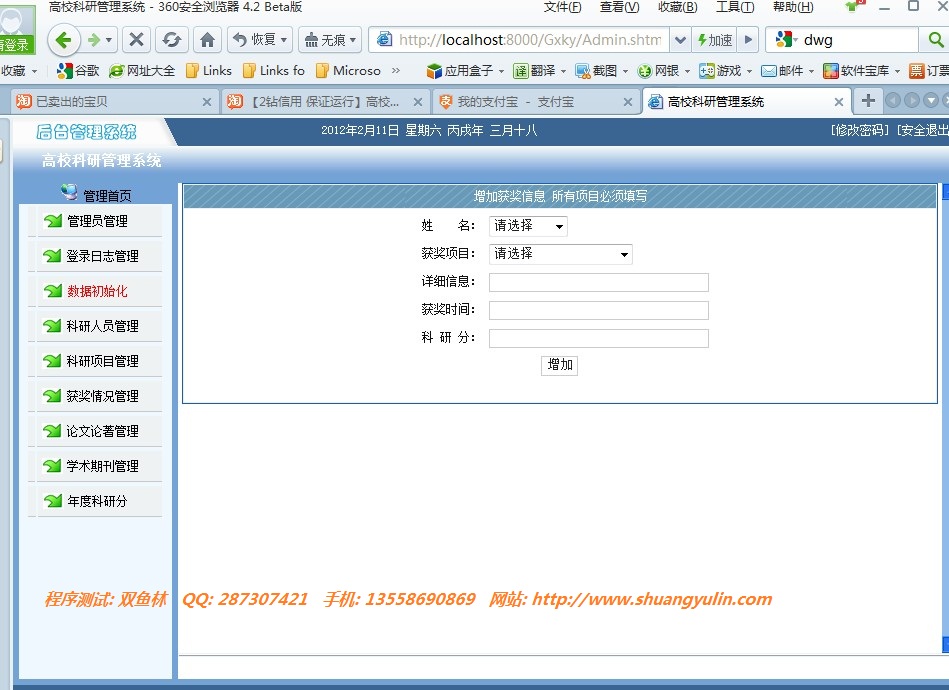Screen dimensions: 949x690
Task: Click the browser forward arrow
Action: [x=94, y=41]
